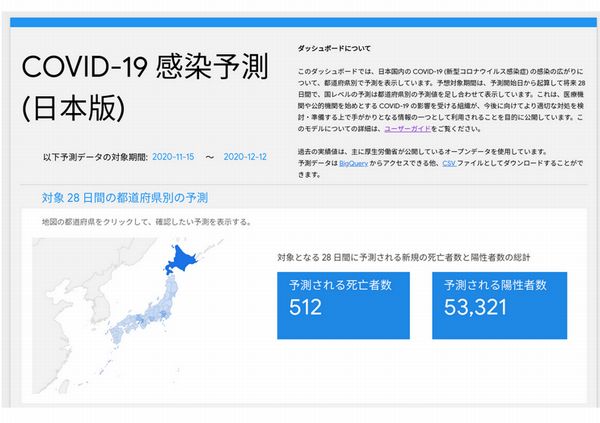Click the 以下予測データの対象期間 label
The width and height of the screenshot is (600, 423).
[96, 157]
